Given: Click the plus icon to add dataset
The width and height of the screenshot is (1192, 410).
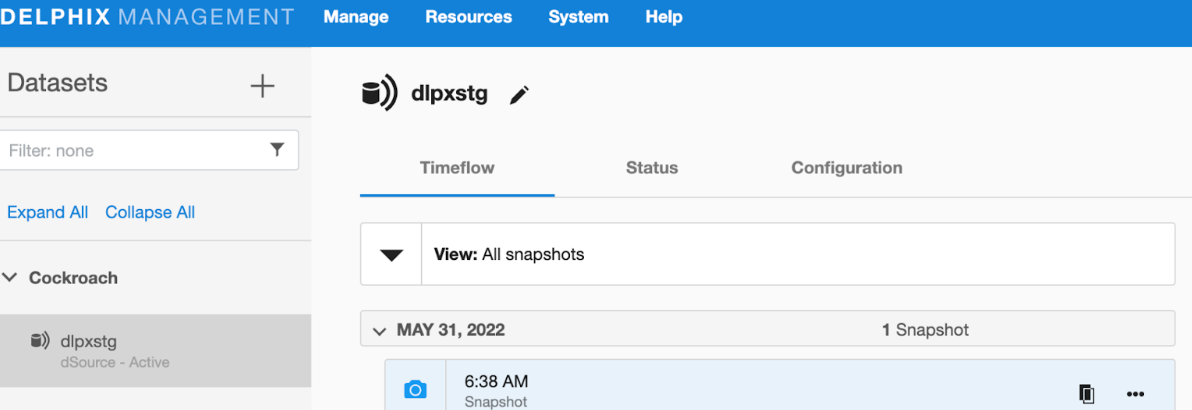Looking at the screenshot, I should pos(262,86).
